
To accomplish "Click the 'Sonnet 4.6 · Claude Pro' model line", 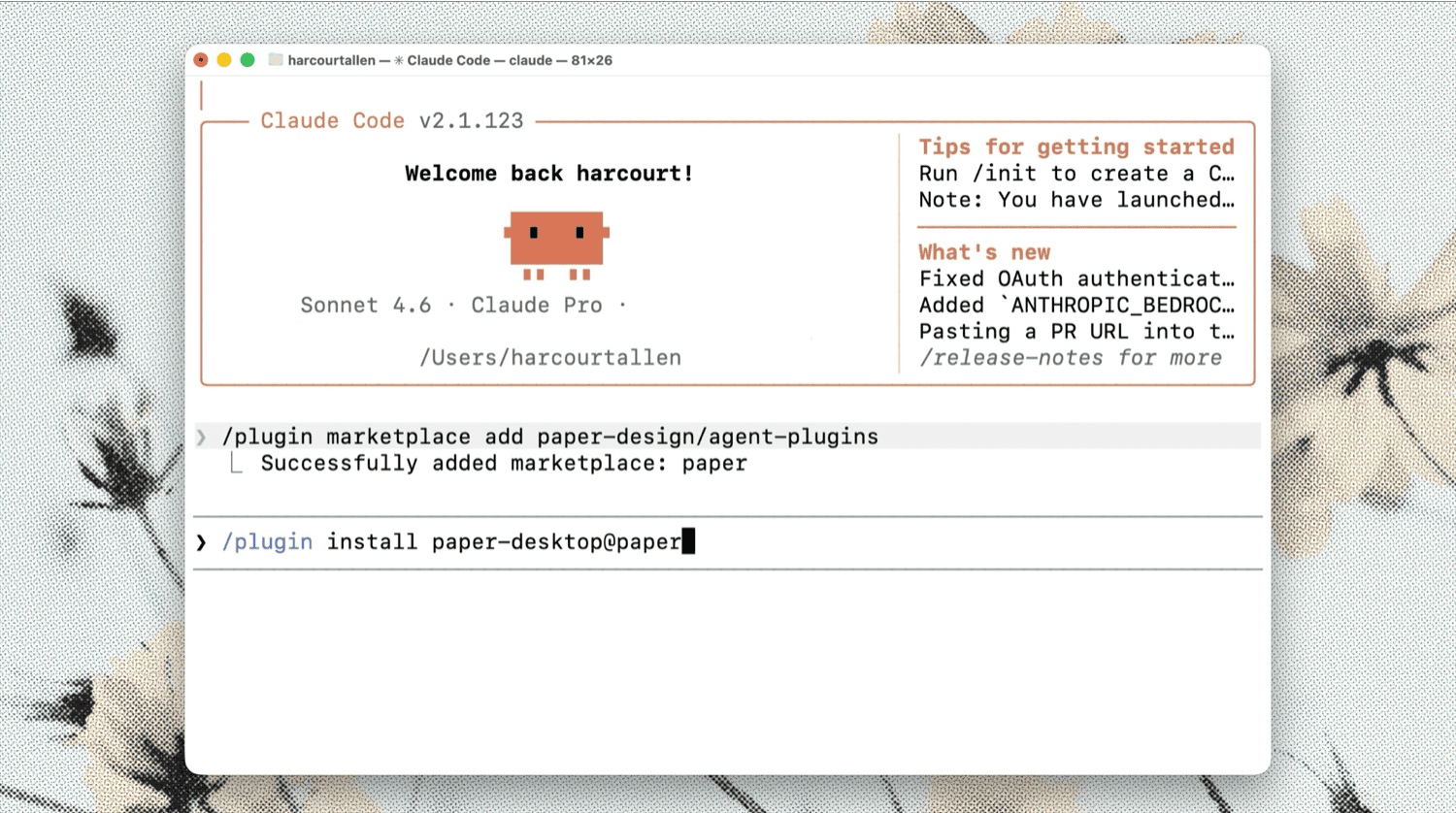I will point(463,306).
